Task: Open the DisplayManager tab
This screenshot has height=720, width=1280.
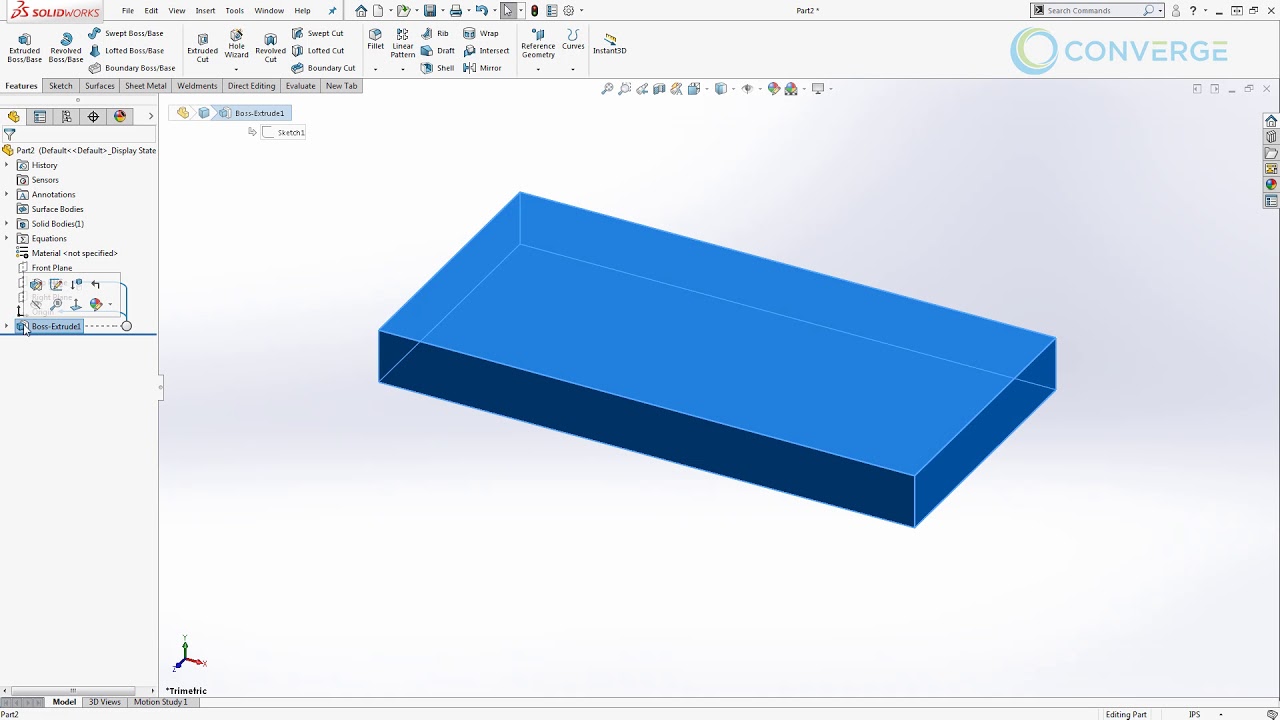Action: point(120,117)
